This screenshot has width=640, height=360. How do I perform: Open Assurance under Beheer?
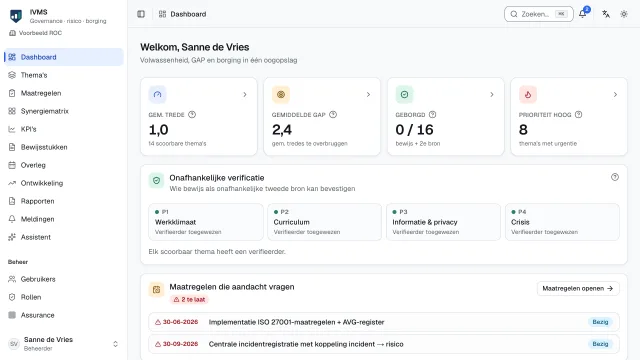tap(64, 315)
